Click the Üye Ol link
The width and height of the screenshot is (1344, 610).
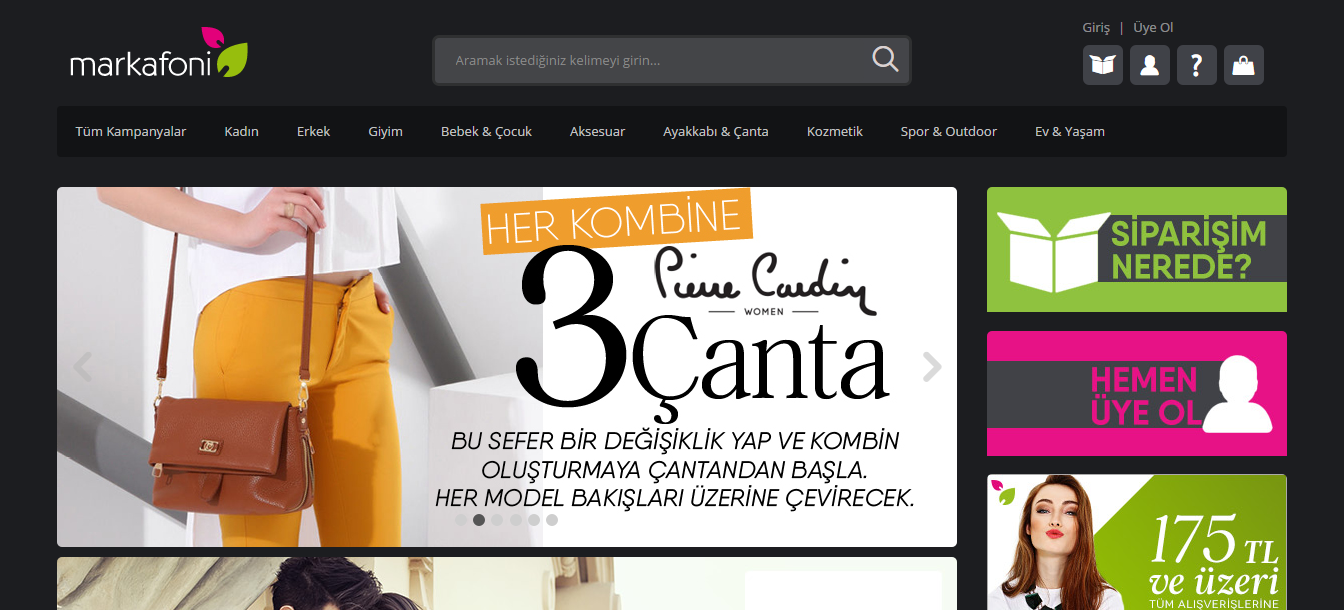pyautogui.click(x=1153, y=28)
